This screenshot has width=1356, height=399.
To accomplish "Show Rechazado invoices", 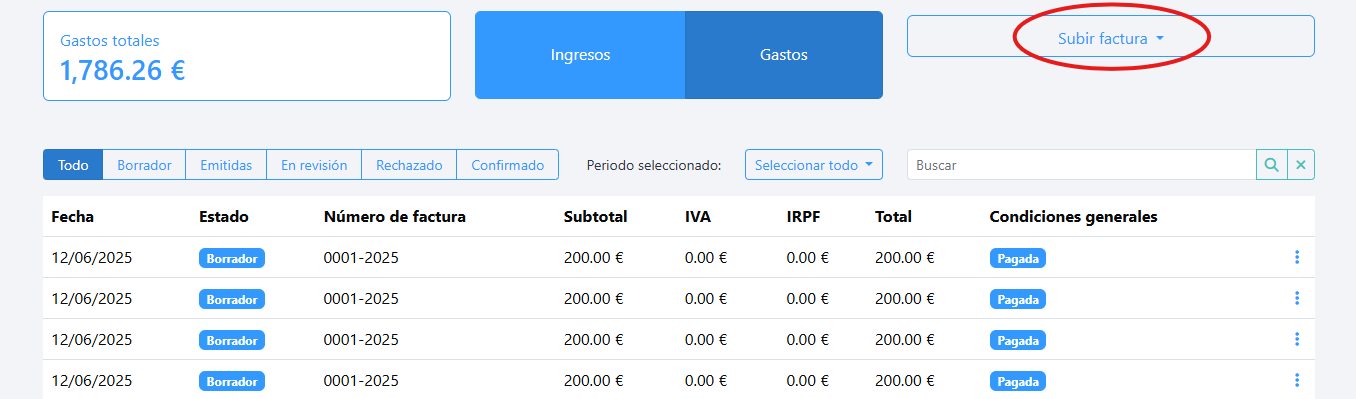I will tap(409, 165).
